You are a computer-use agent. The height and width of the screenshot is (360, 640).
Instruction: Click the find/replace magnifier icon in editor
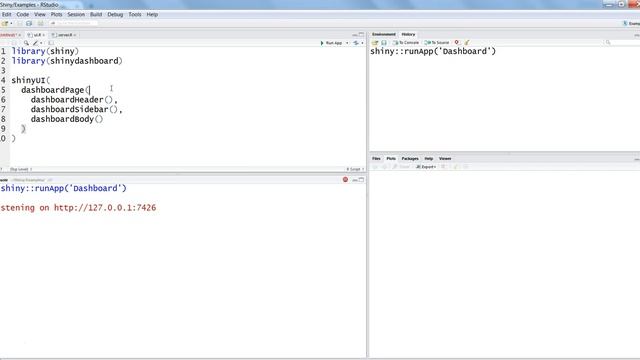tap(26, 43)
